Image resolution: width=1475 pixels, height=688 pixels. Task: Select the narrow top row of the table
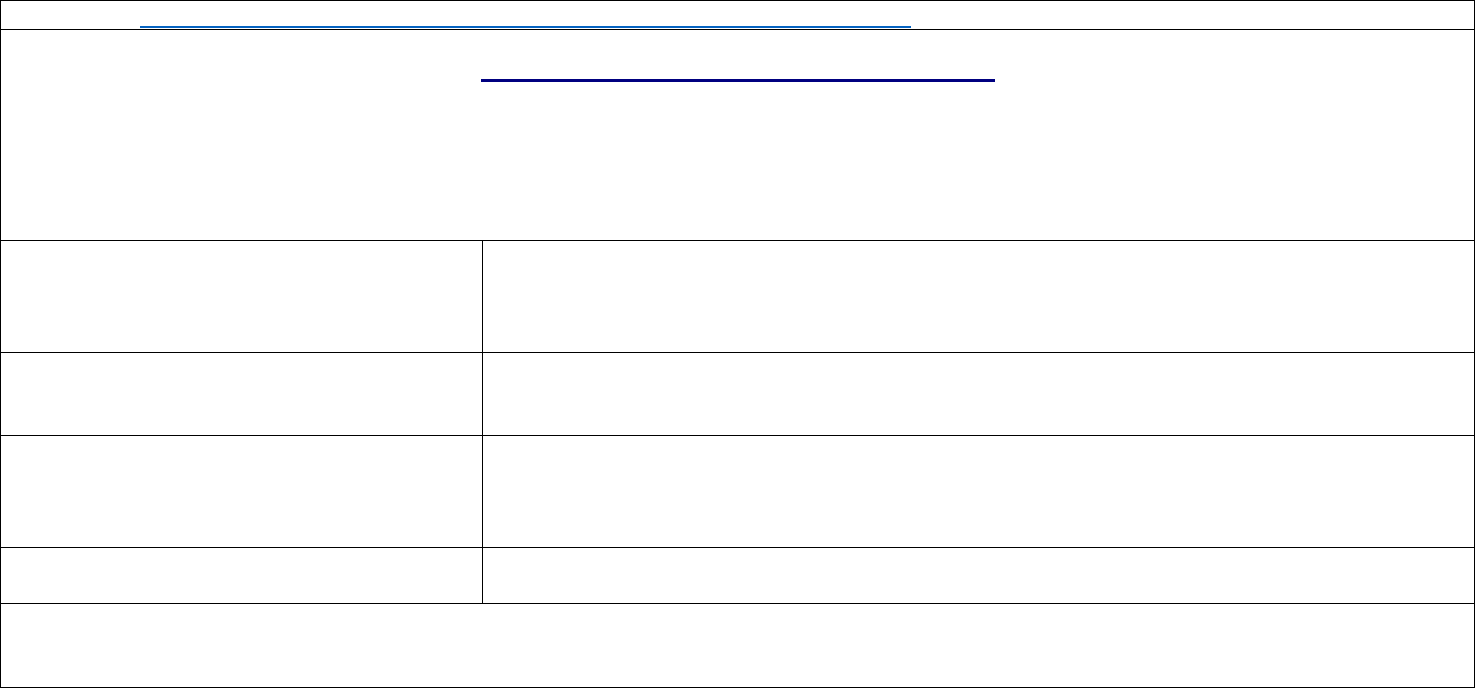tap(737, 15)
